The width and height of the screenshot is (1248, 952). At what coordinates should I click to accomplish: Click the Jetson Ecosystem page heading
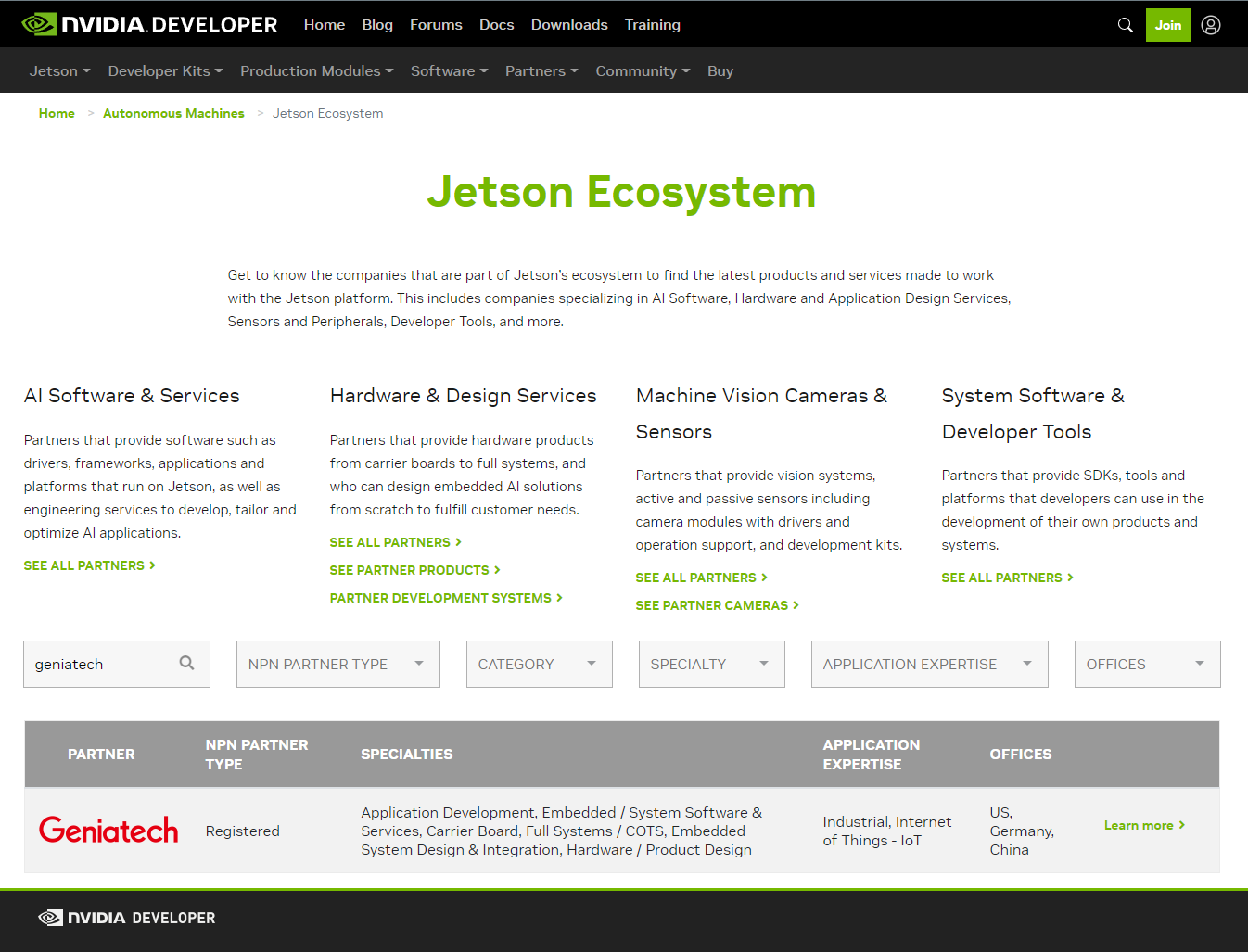point(621,192)
